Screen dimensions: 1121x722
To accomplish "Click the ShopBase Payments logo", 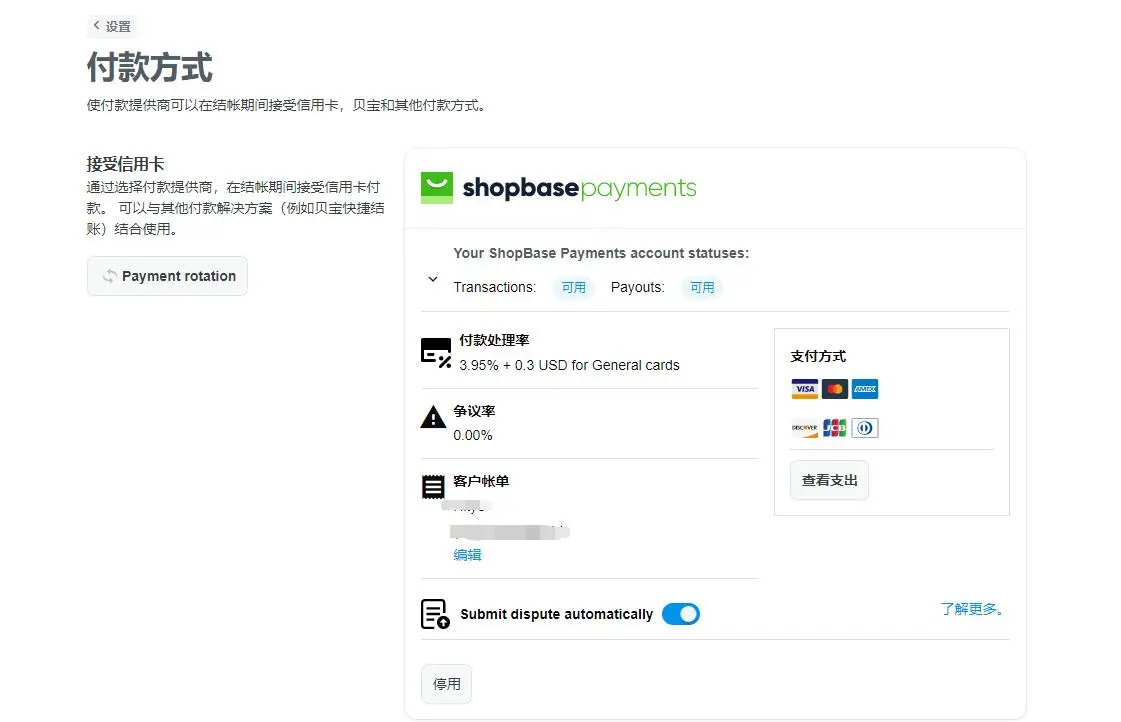I will click(558, 188).
